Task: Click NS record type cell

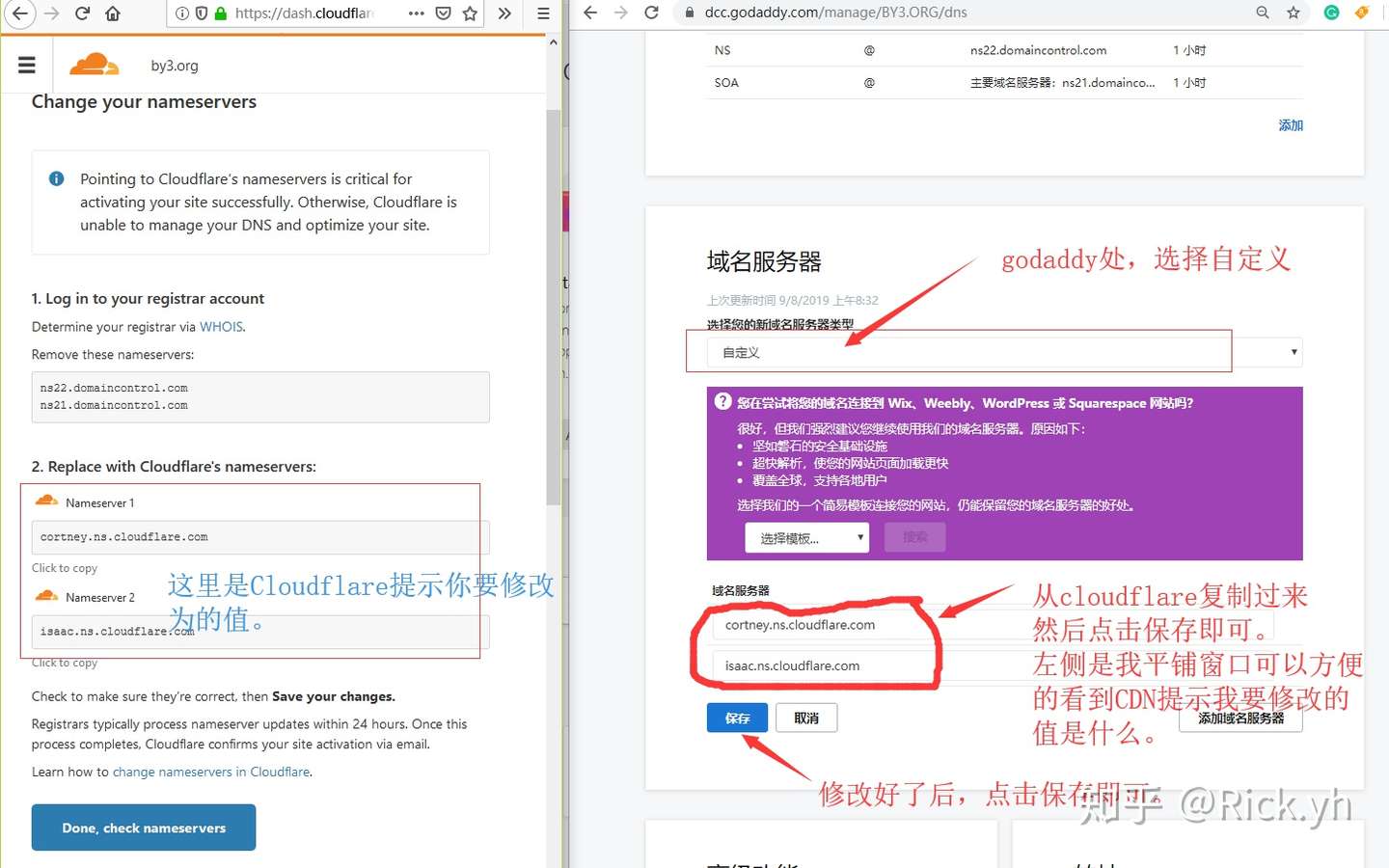Action: tap(722, 50)
